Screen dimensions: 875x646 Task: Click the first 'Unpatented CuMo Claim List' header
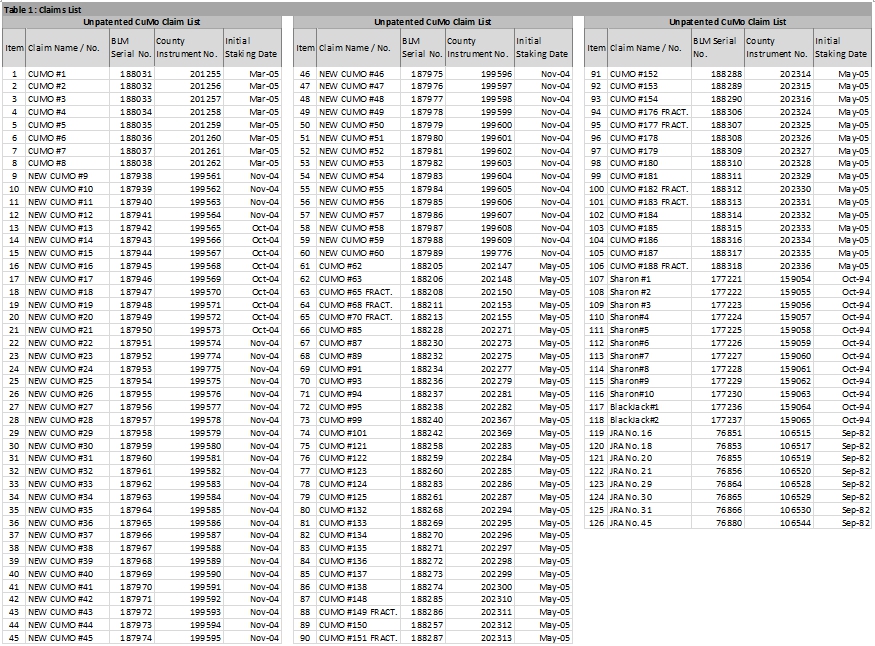(x=142, y=22)
